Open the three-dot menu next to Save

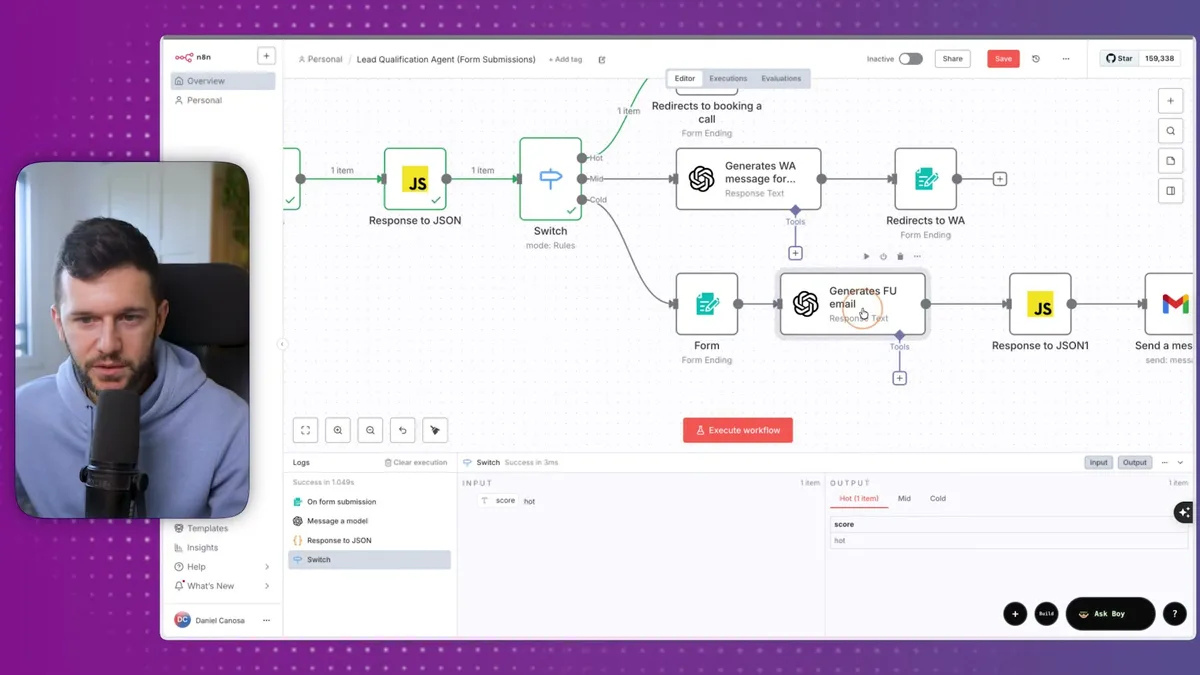coord(1066,59)
